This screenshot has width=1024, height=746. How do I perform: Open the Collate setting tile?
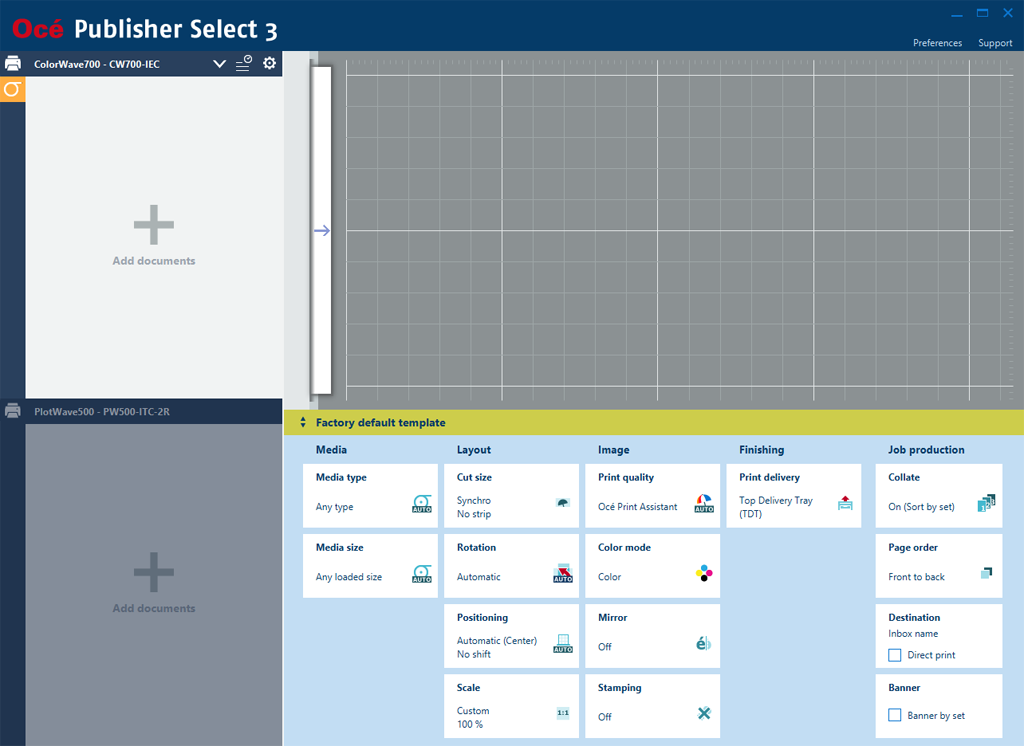[x=939, y=496]
